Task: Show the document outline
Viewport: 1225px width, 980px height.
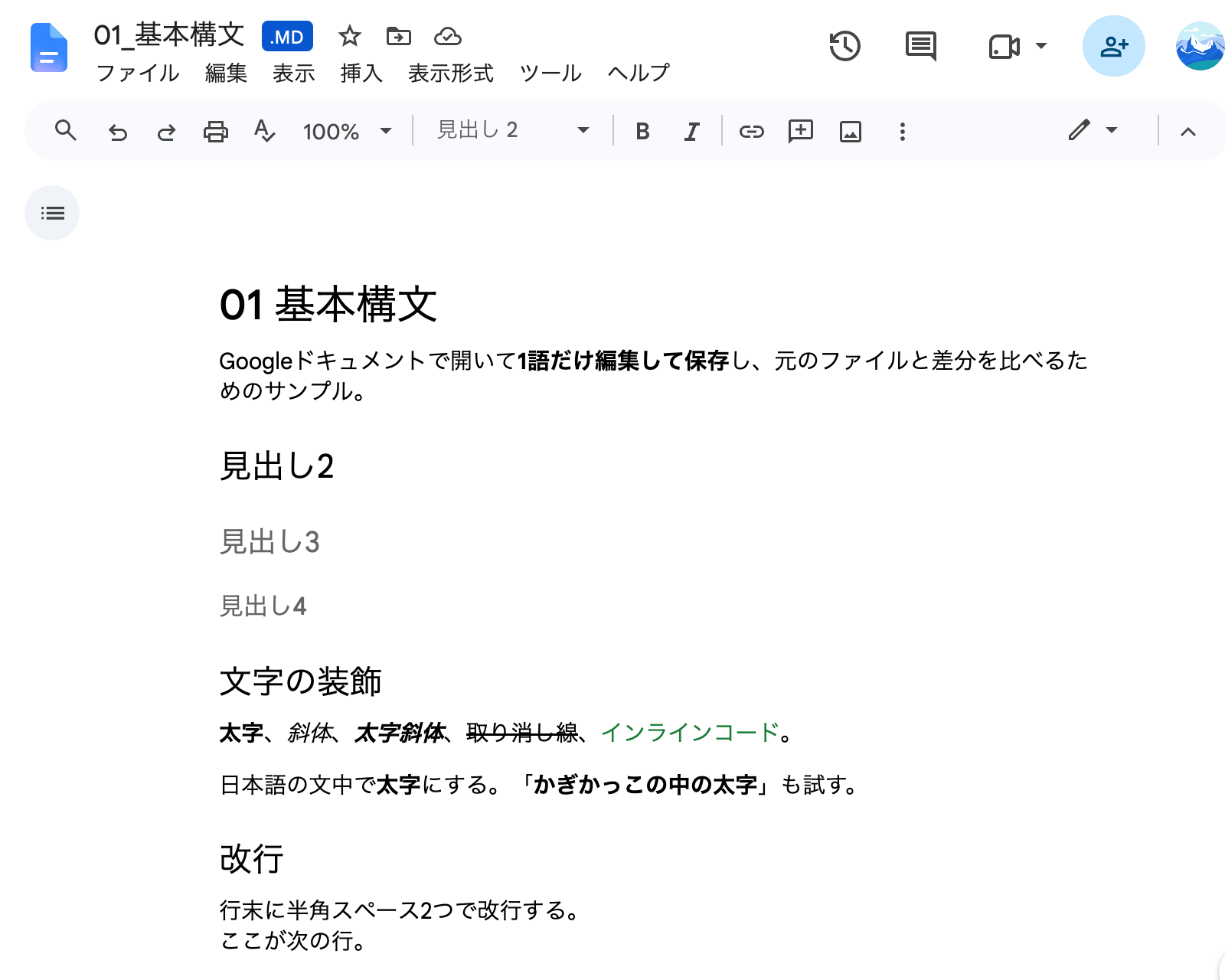Action: point(52,213)
